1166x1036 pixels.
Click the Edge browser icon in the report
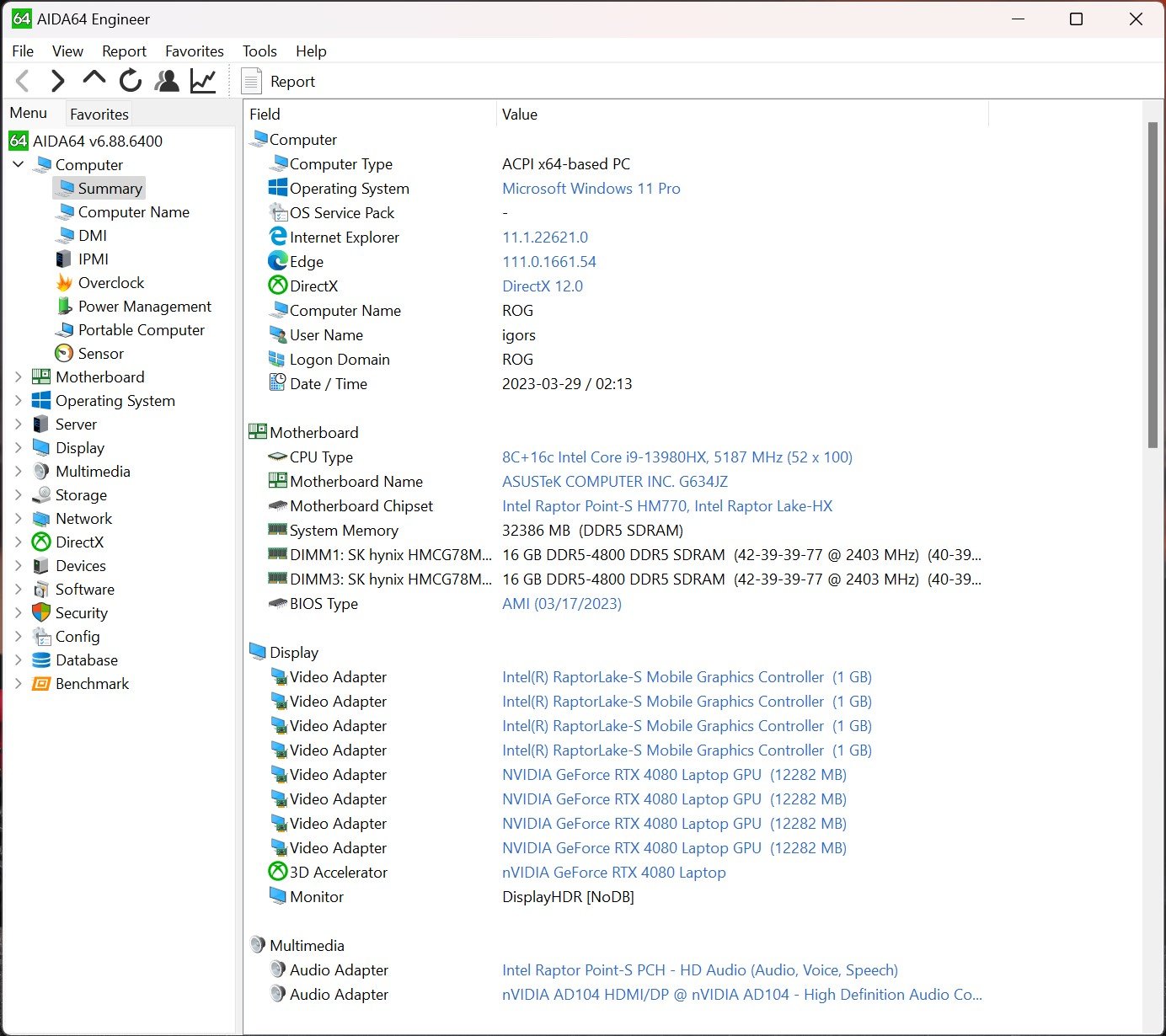[278, 261]
